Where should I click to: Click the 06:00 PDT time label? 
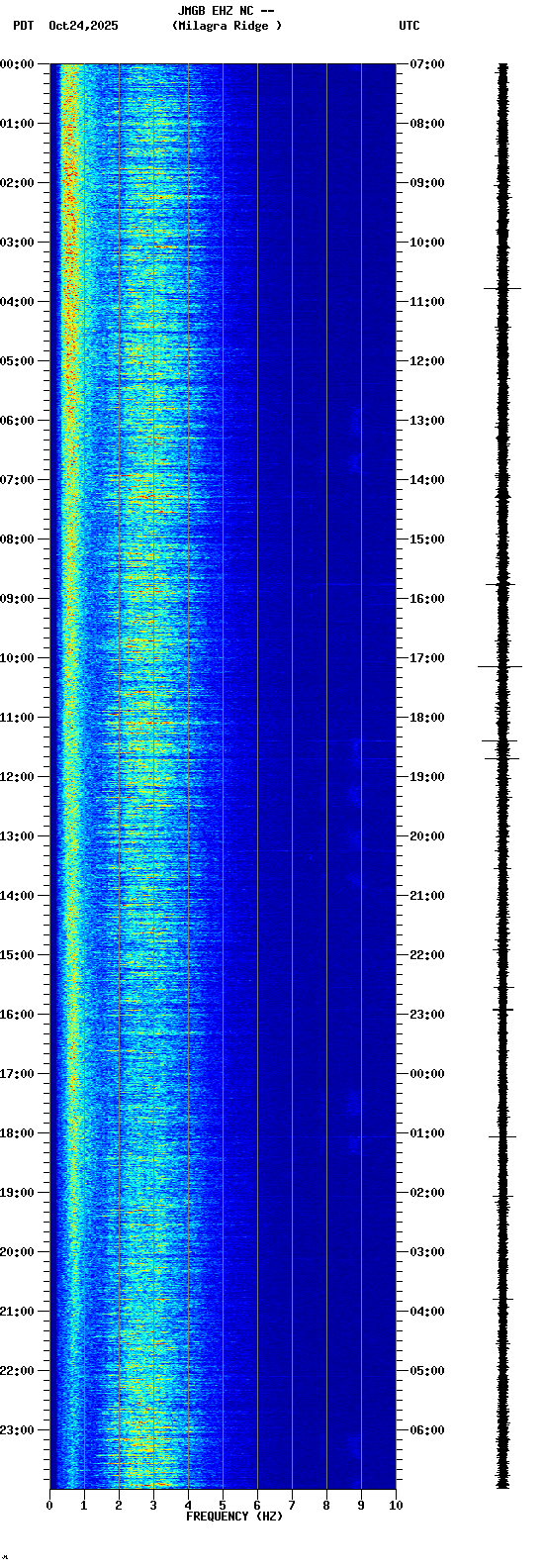point(17,421)
